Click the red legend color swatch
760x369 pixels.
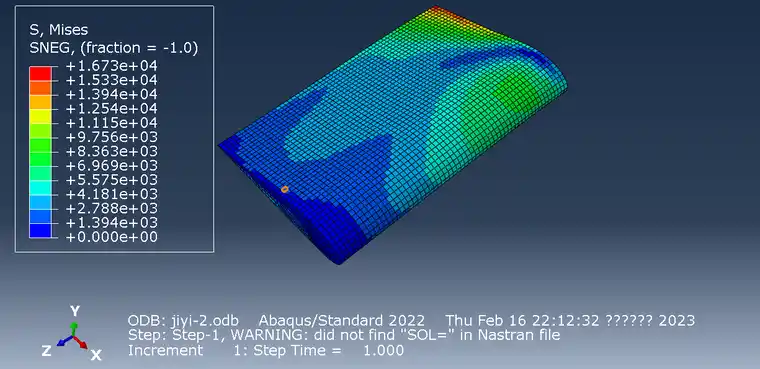(40, 73)
